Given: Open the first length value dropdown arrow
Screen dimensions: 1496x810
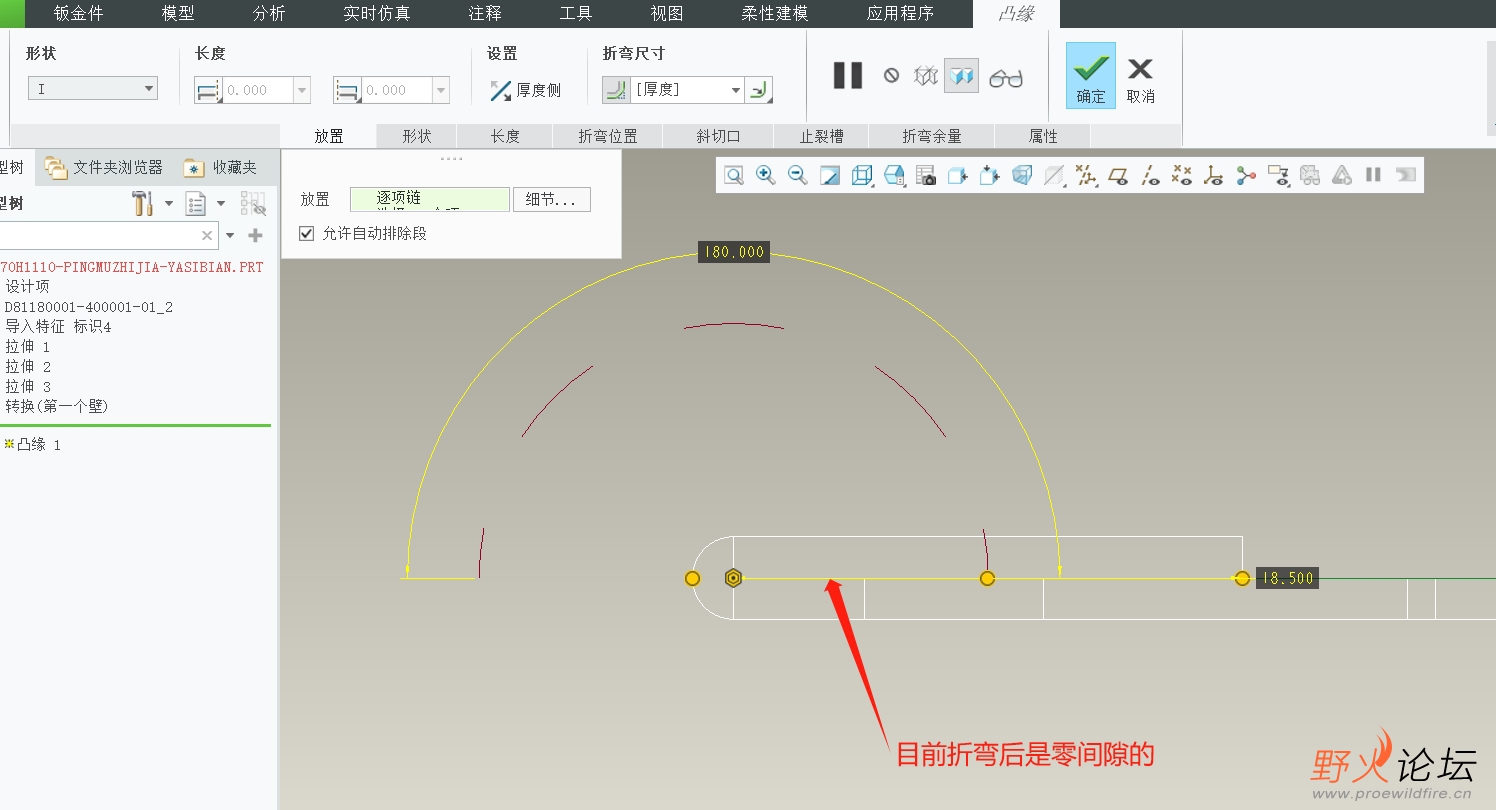Looking at the screenshot, I should pyautogui.click(x=301, y=90).
